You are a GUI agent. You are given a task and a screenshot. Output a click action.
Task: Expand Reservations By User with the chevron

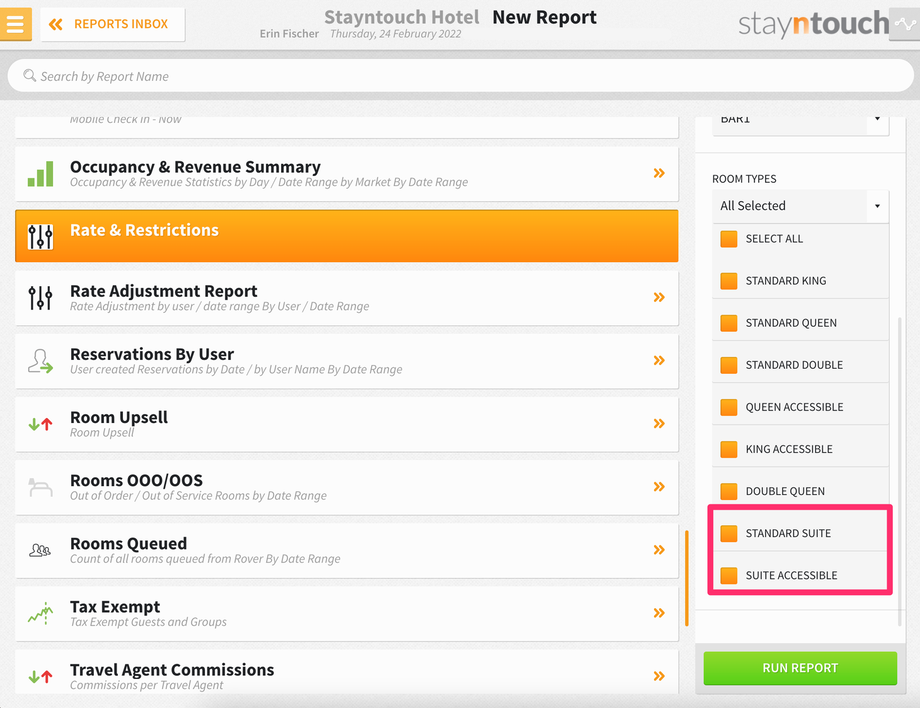point(659,360)
